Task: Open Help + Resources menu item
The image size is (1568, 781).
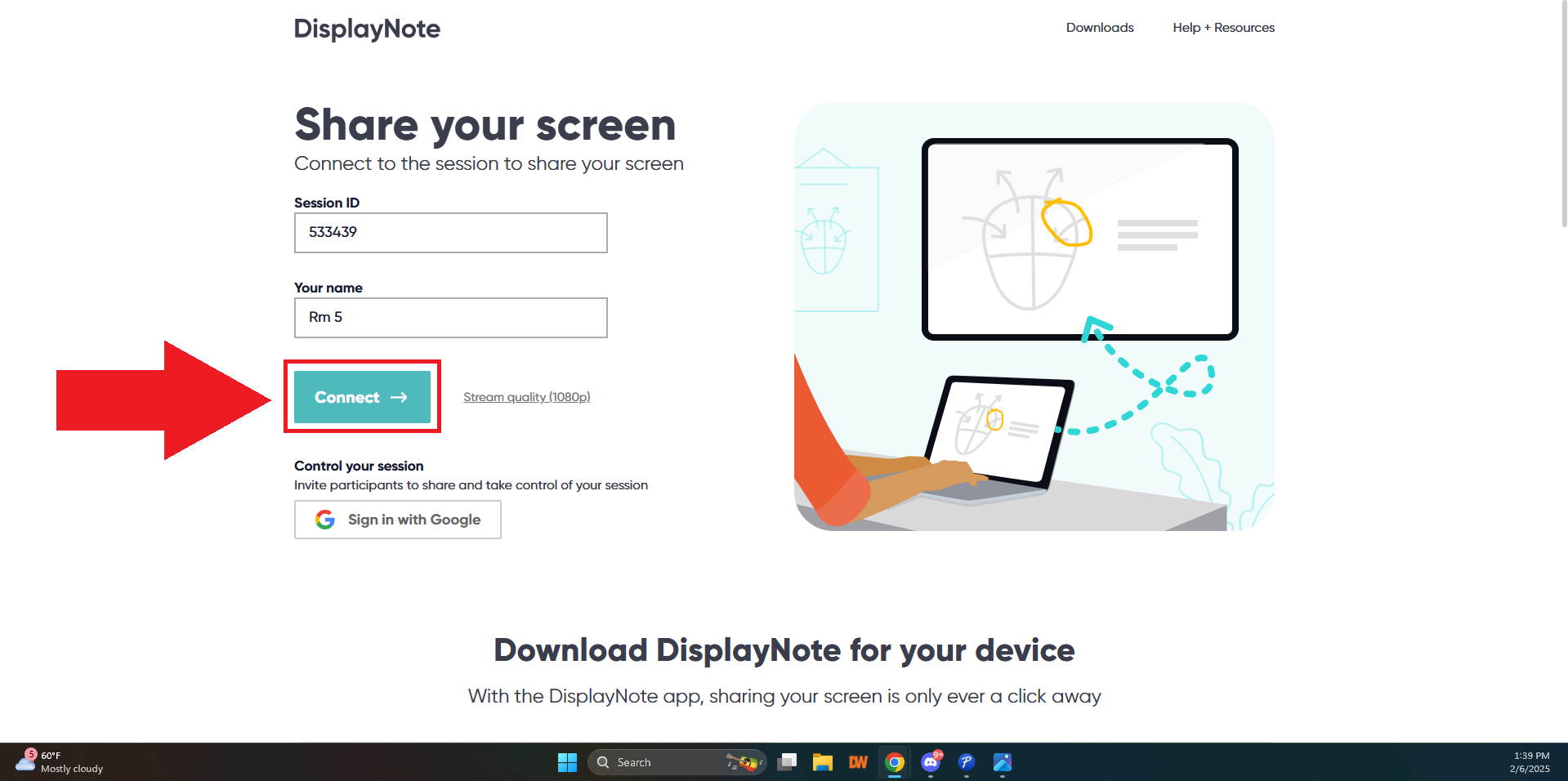Action: point(1222,28)
